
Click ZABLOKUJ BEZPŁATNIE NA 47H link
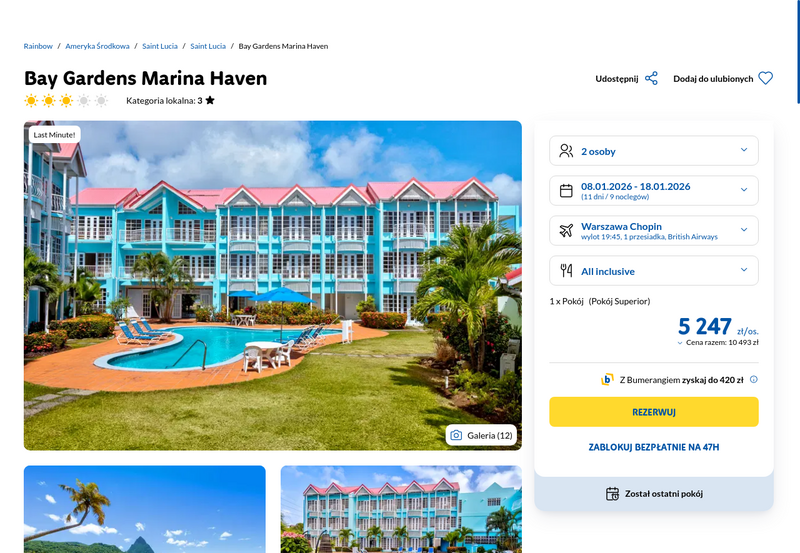click(x=654, y=447)
